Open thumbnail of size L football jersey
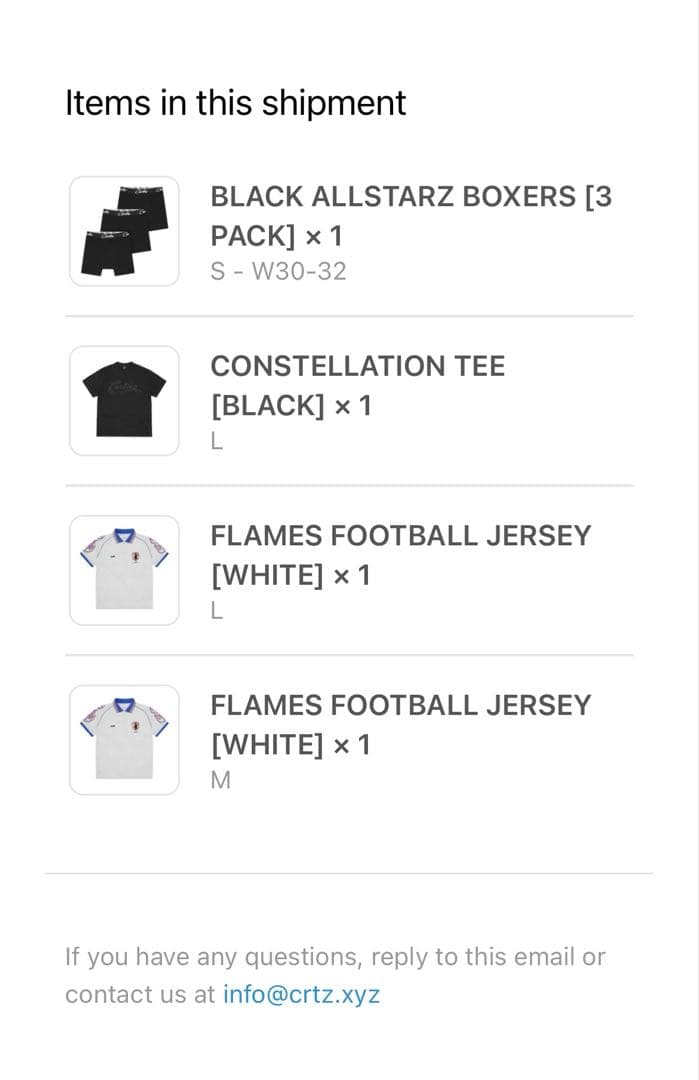 click(x=124, y=570)
